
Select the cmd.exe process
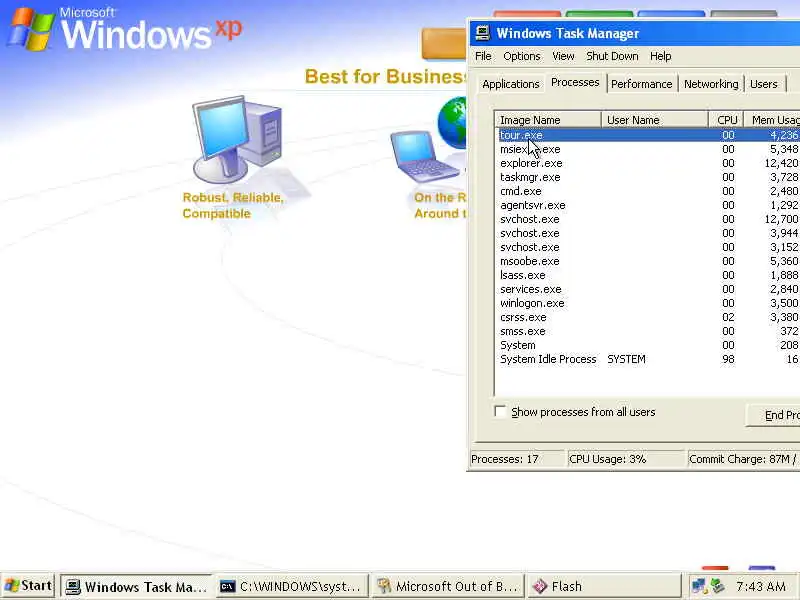click(x=649, y=191)
